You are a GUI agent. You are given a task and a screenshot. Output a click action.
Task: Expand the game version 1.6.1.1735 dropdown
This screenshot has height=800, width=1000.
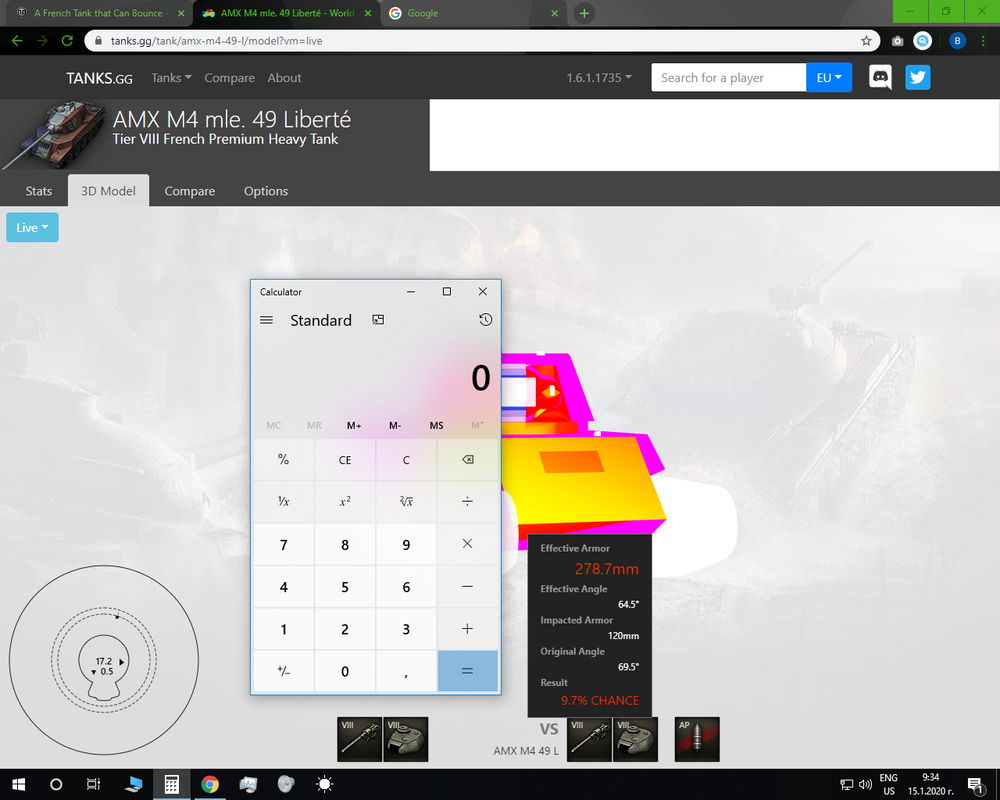[x=599, y=78]
